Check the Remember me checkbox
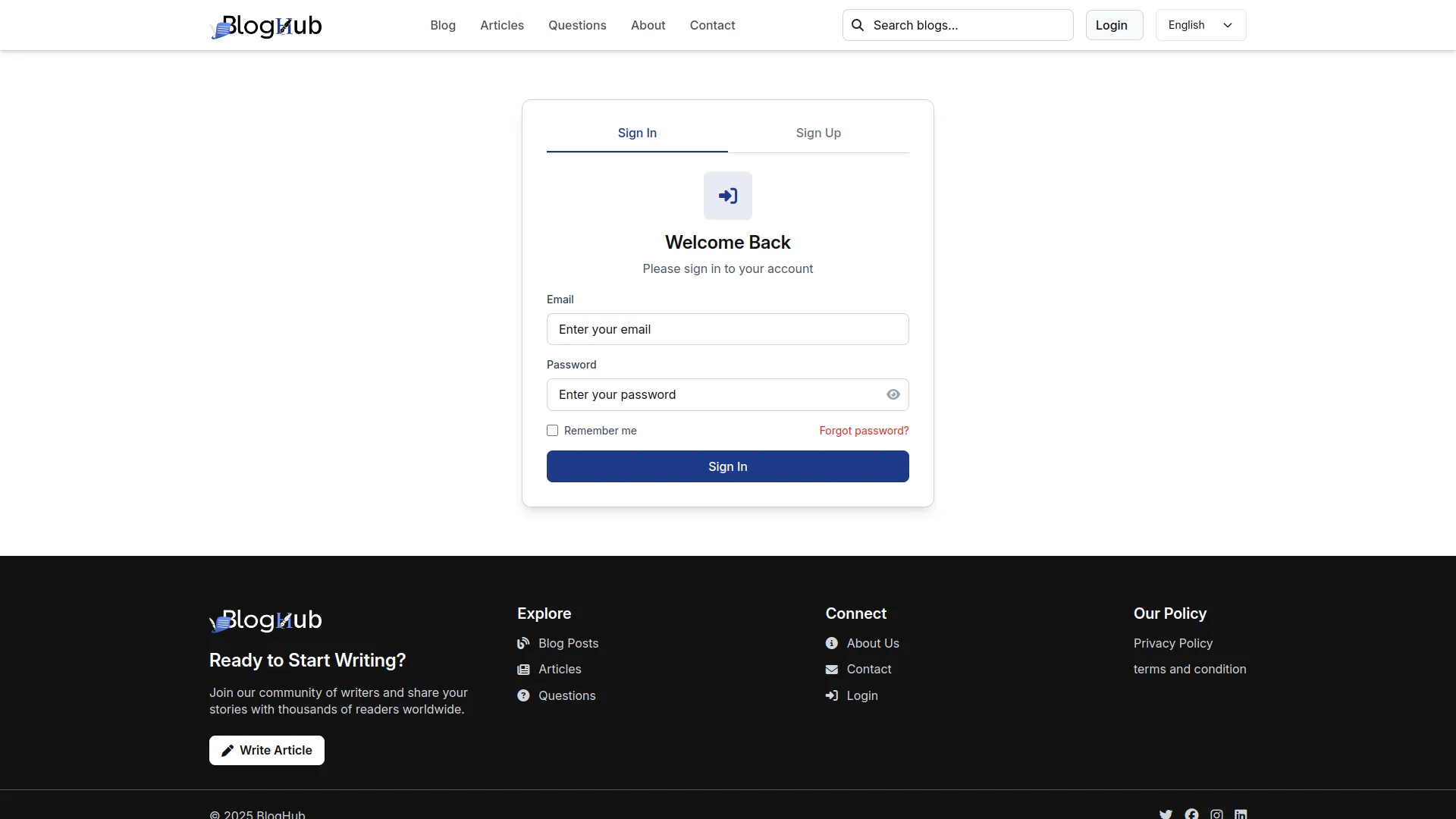This screenshot has width=1456, height=819. [x=553, y=431]
